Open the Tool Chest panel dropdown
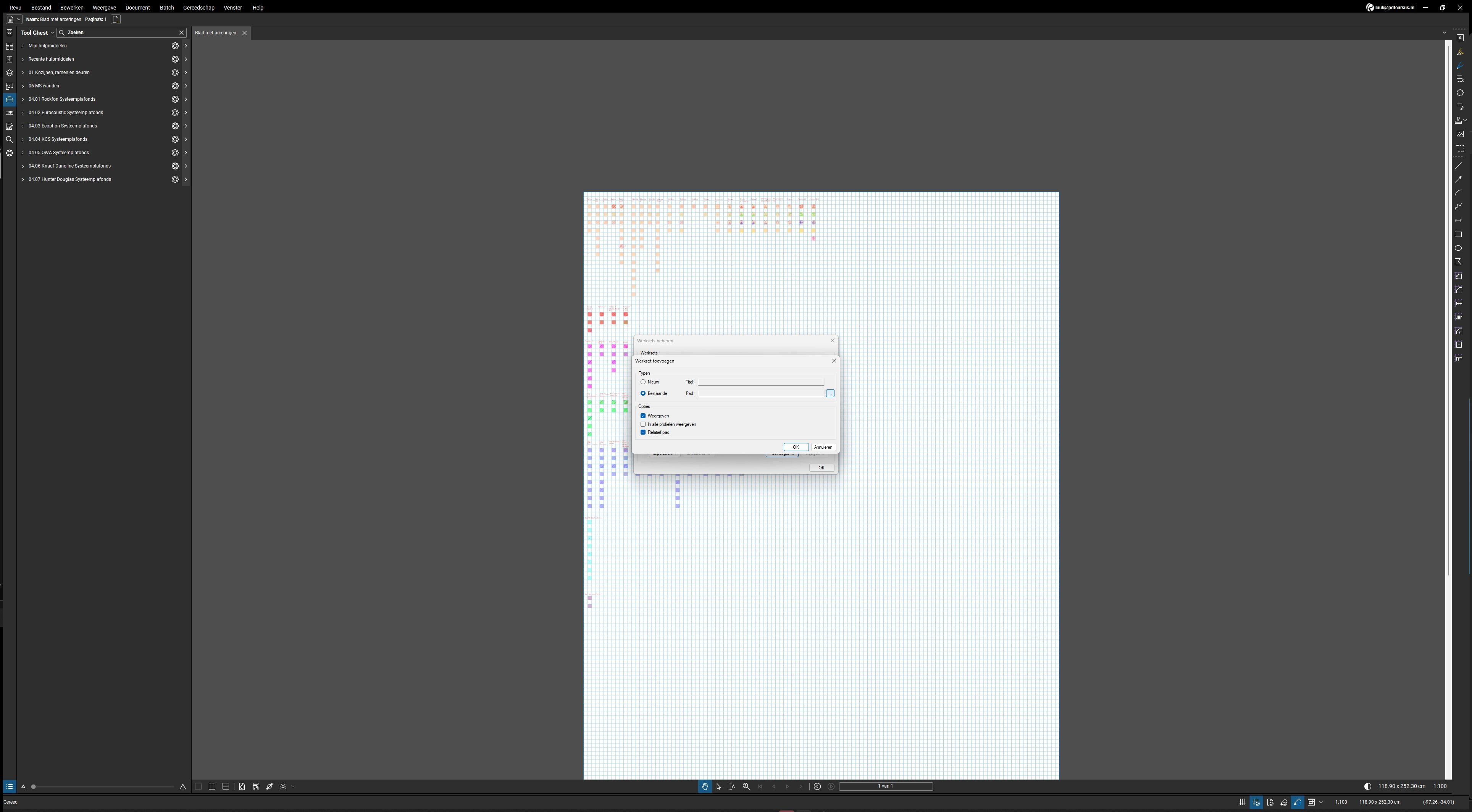 (x=52, y=33)
